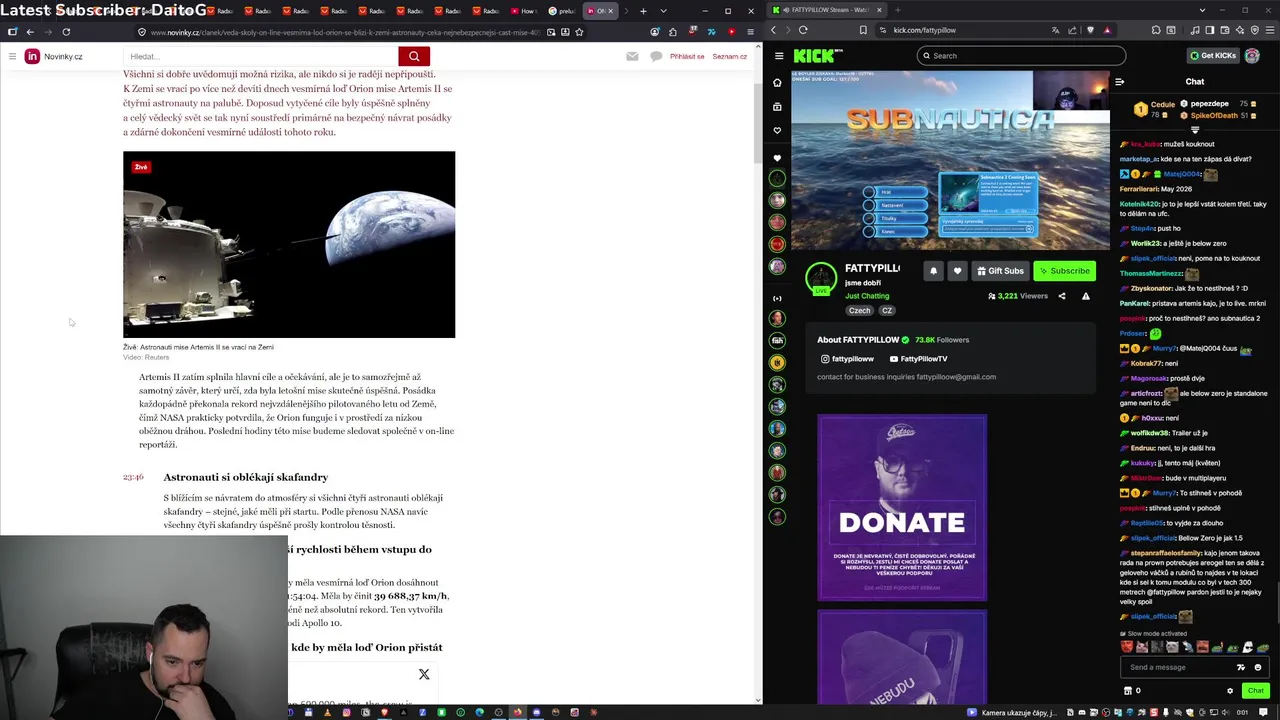Open fattypiloww Instagram link
The width and height of the screenshot is (1280, 720).
(x=847, y=359)
